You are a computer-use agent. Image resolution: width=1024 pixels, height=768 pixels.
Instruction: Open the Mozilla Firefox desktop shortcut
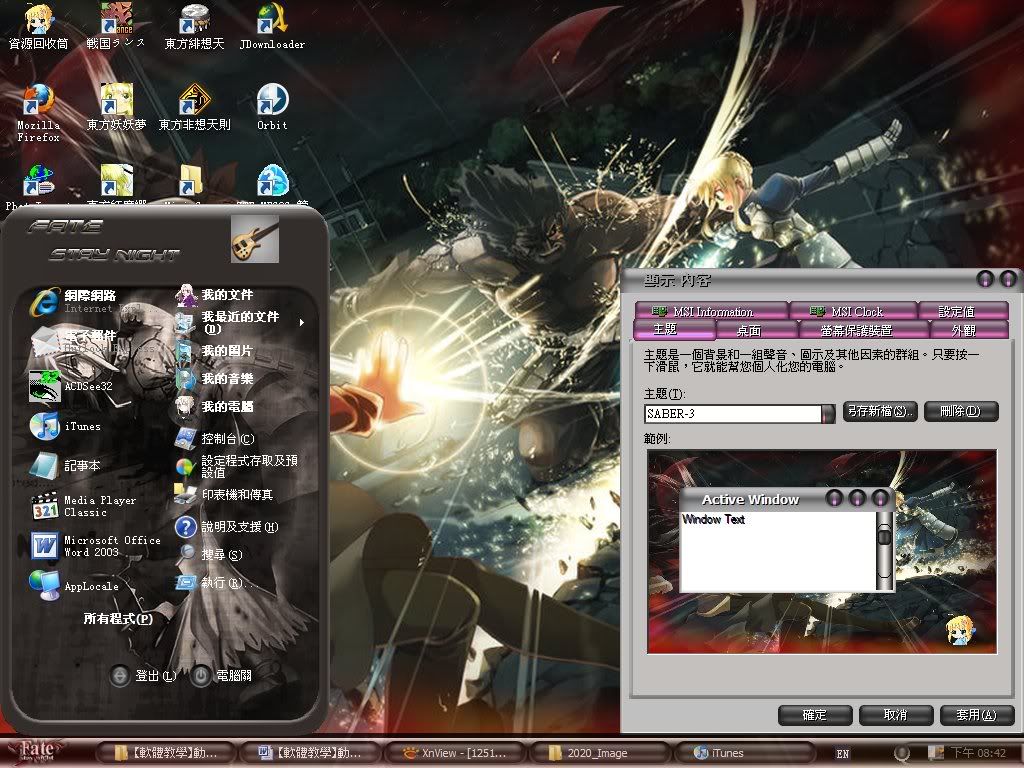[38, 112]
